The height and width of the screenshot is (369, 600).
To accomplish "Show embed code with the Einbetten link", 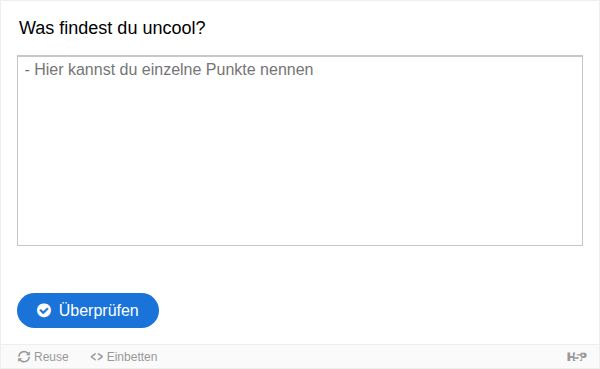I will pyautogui.click(x=124, y=357).
